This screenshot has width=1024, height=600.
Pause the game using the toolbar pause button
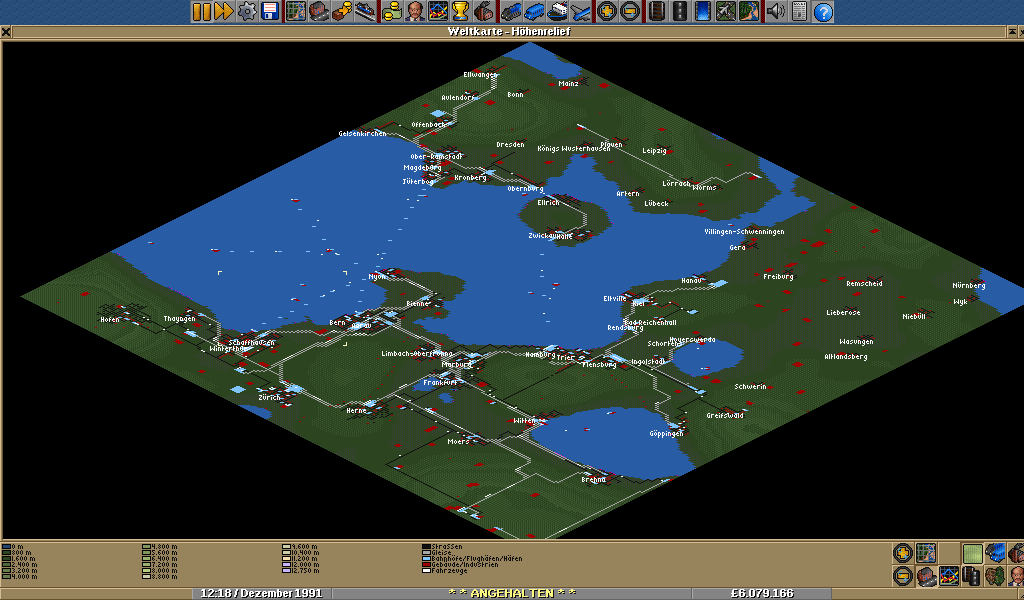pos(201,12)
